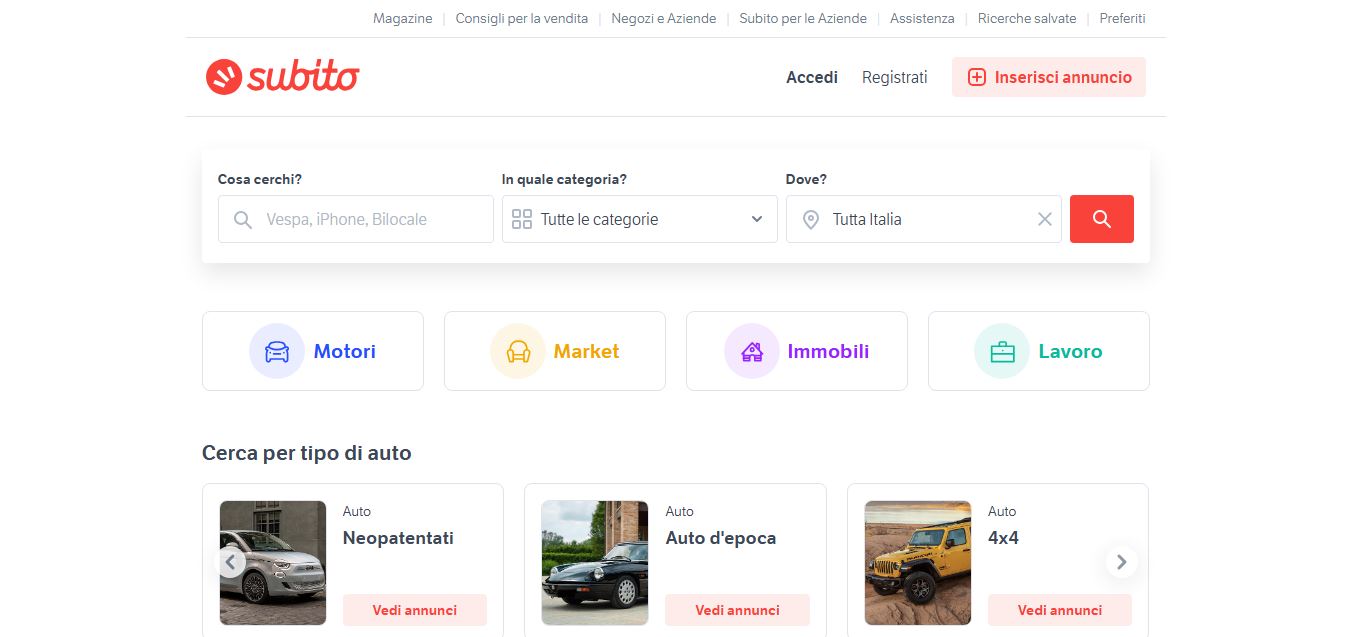The height and width of the screenshot is (637, 1351).
Task: Go to Ricerche salvate
Action: click(x=1026, y=18)
